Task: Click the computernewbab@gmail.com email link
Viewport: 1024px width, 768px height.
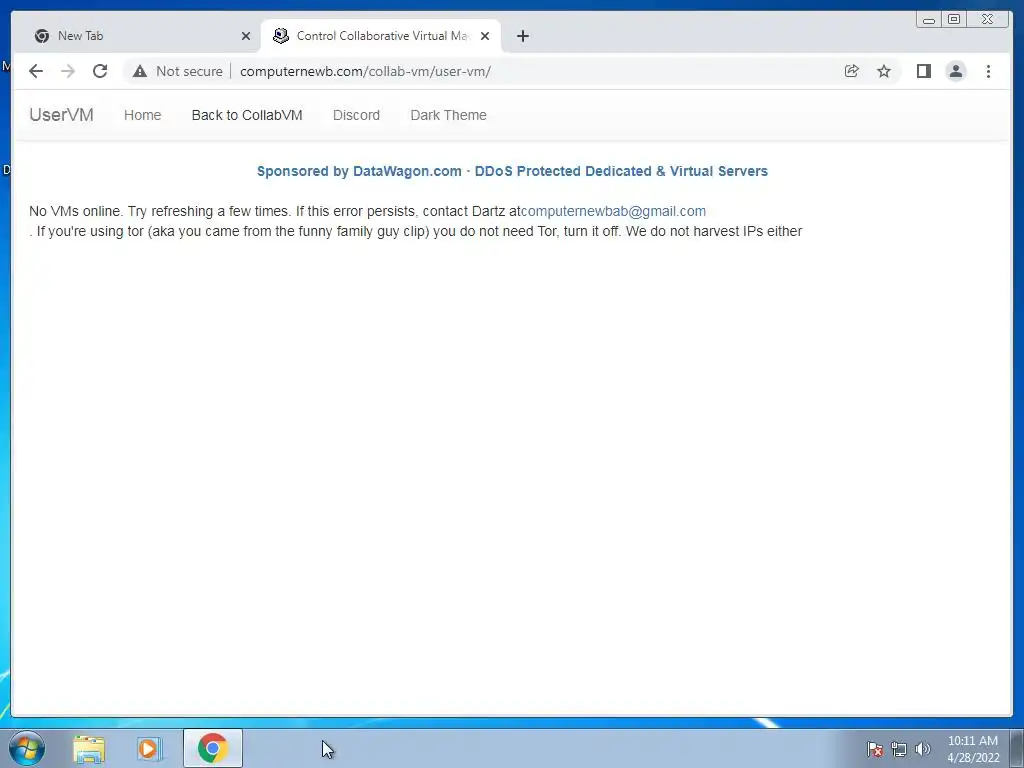Action: 613,211
